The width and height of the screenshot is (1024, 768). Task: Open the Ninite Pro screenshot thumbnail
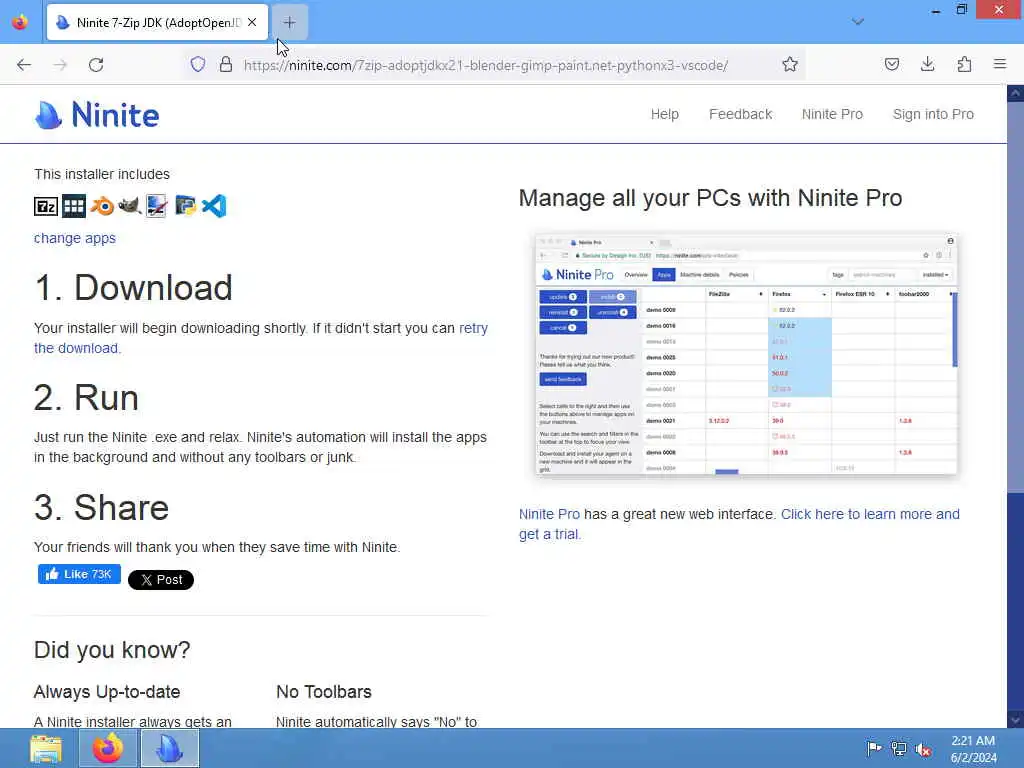click(746, 354)
